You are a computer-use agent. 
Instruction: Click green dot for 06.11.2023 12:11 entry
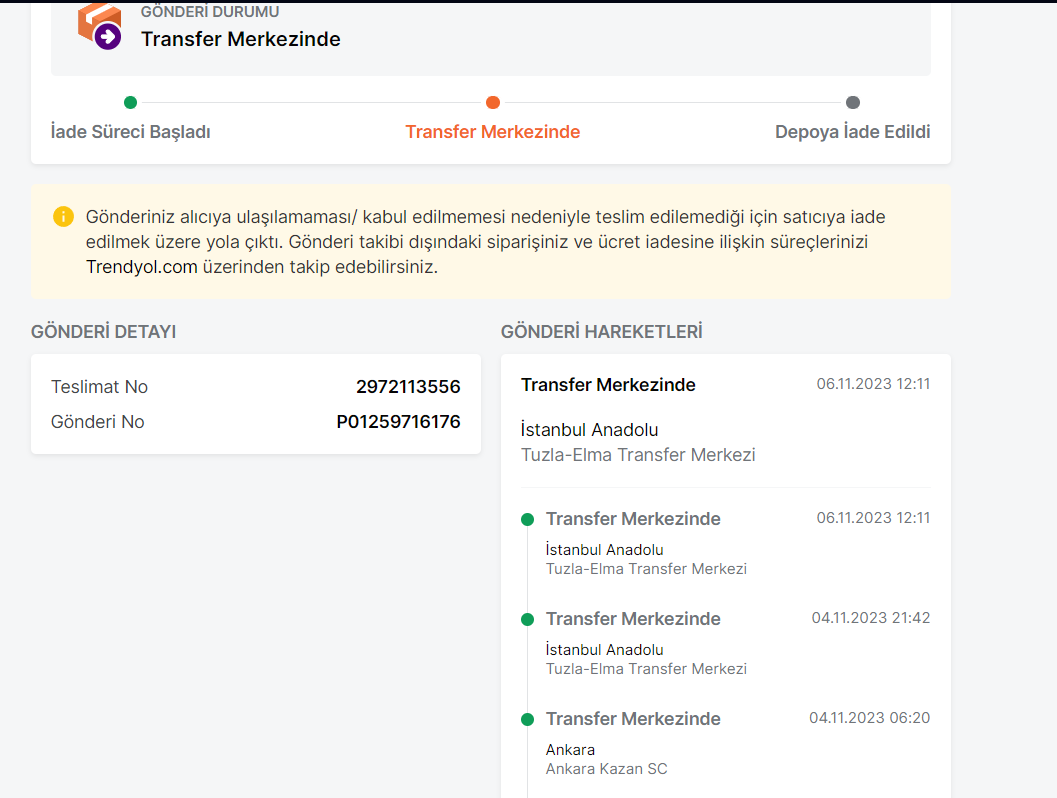tap(527, 519)
